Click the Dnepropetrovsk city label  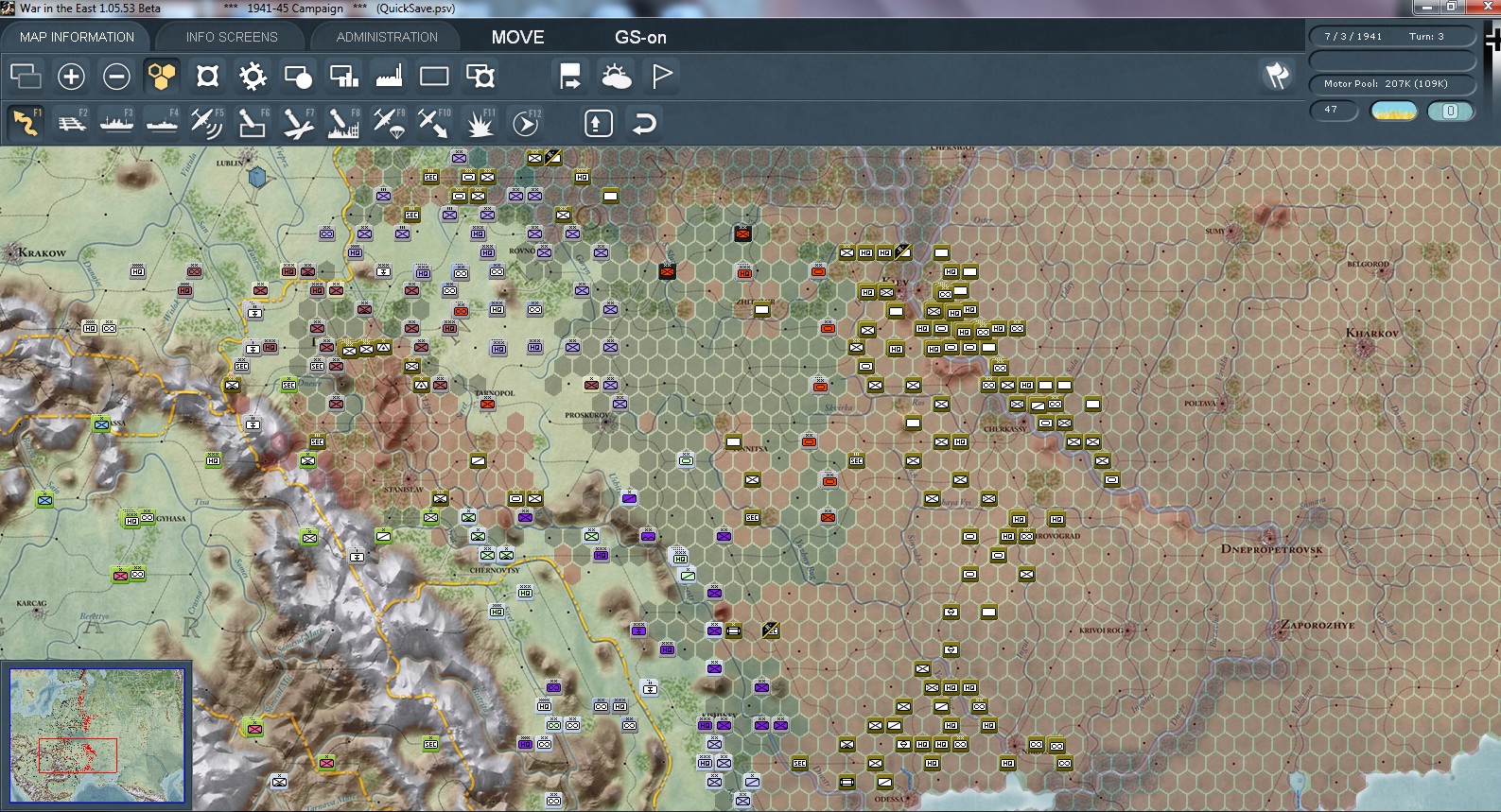(x=1271, y=549)
